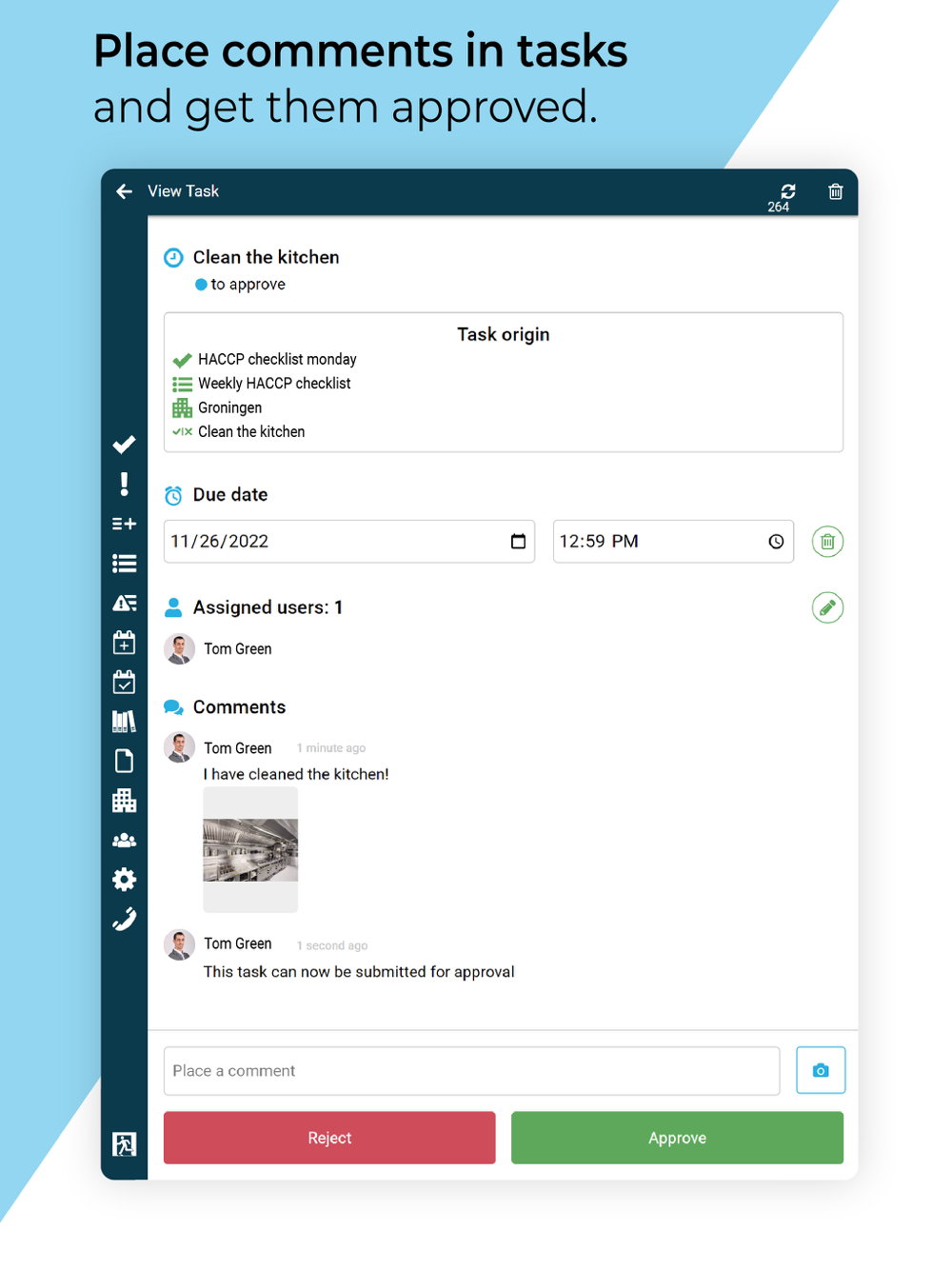Go back using the arrow icon
The width and height of the screenshot is (952, 1270).
pos(124,191)
